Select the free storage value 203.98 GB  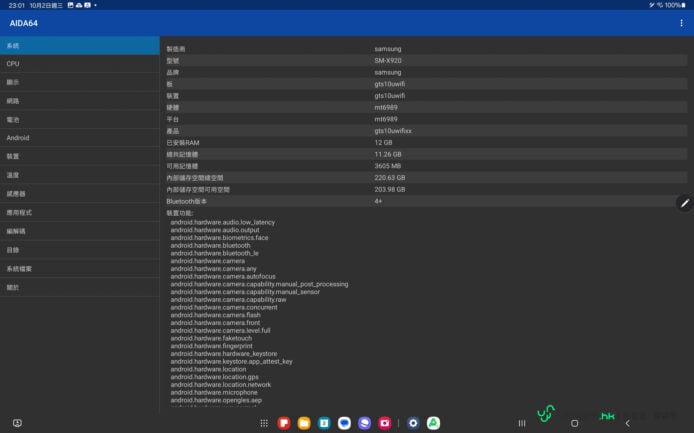tap(389, 189)
